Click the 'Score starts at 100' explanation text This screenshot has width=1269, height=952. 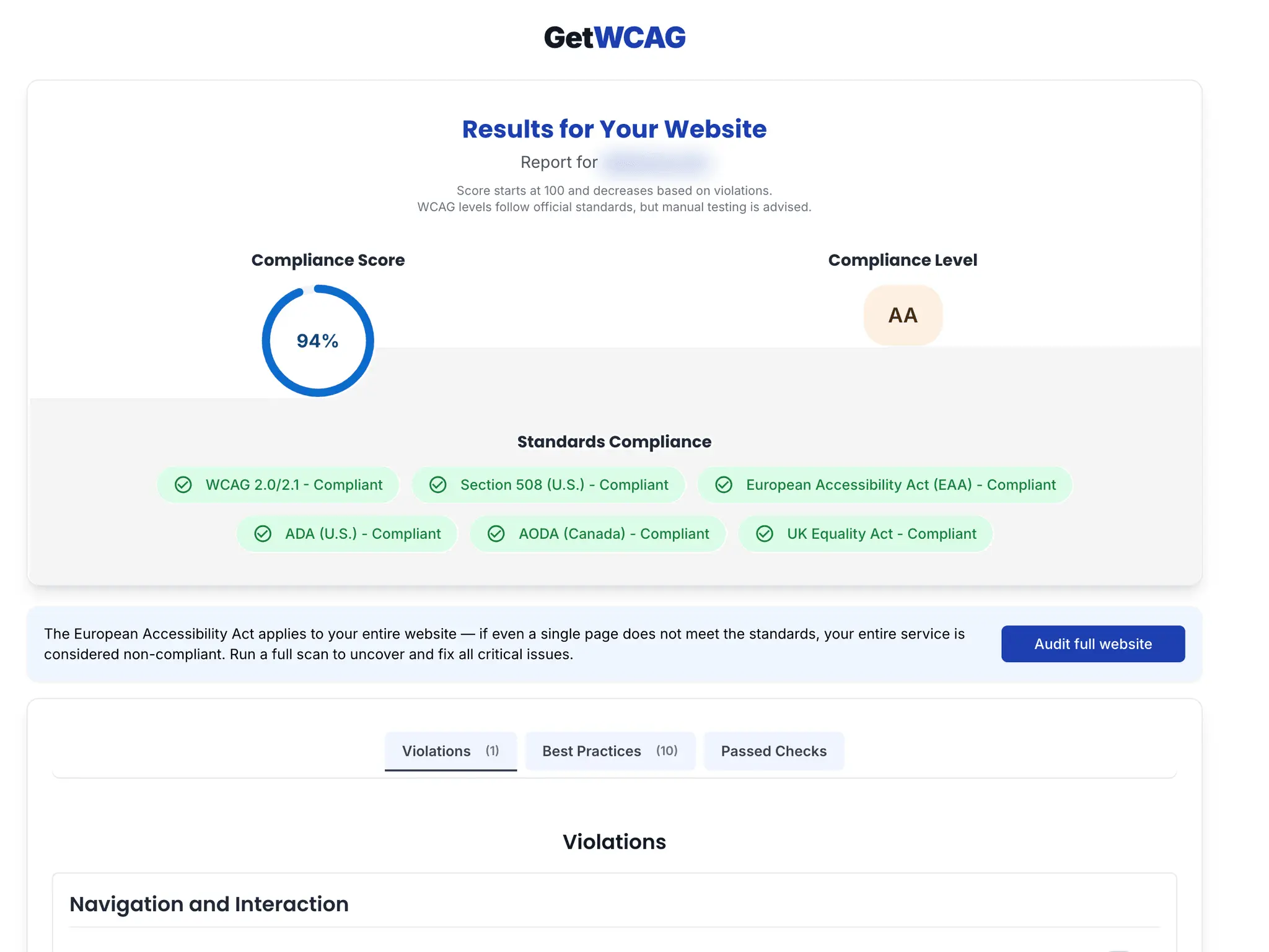pos(614,191)
